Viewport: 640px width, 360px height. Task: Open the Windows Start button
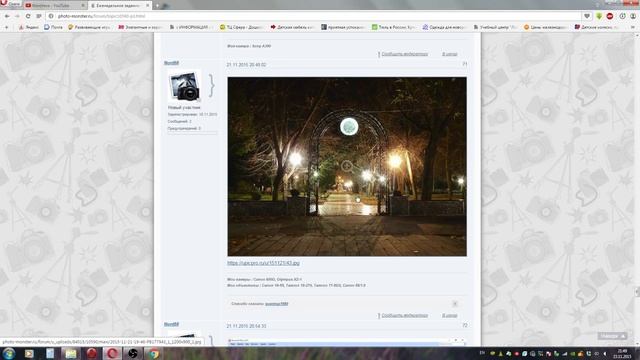[x=9, y=353]
